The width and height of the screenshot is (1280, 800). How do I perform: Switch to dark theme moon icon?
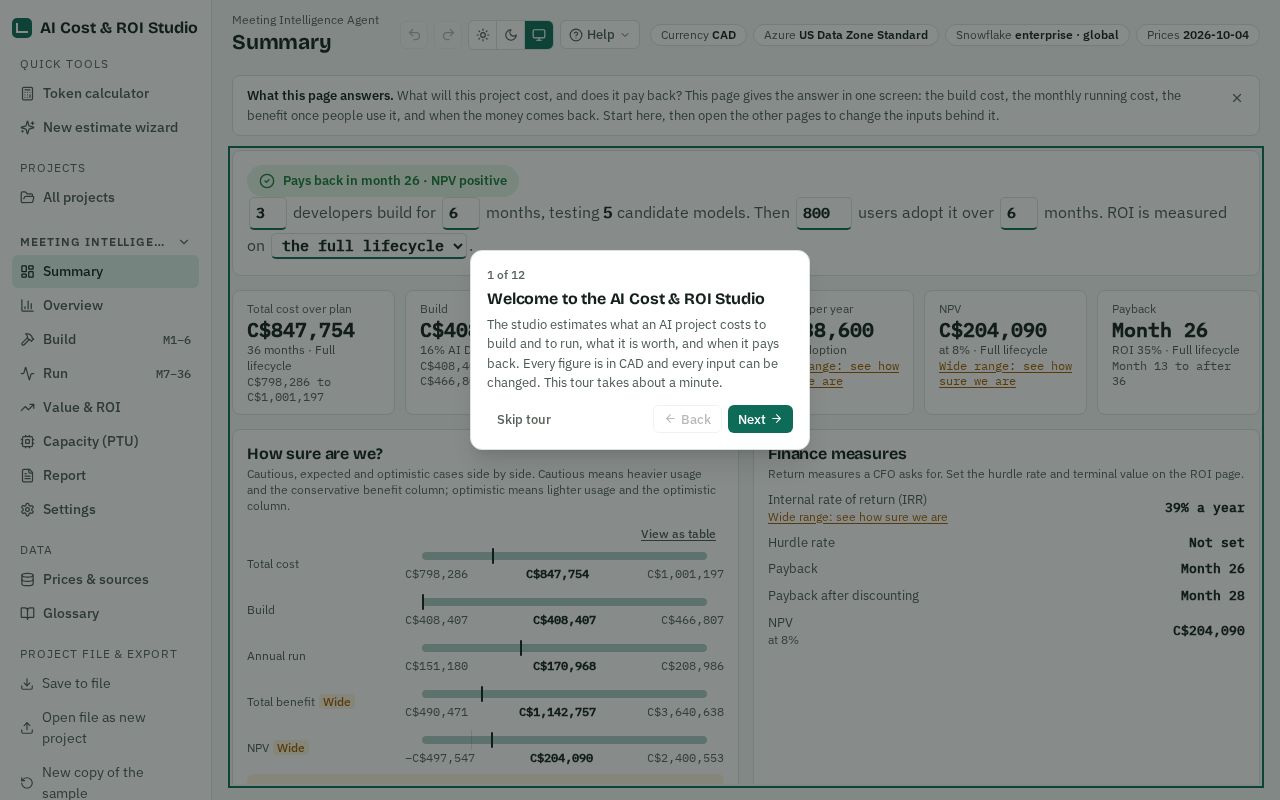tap(511, 35)
